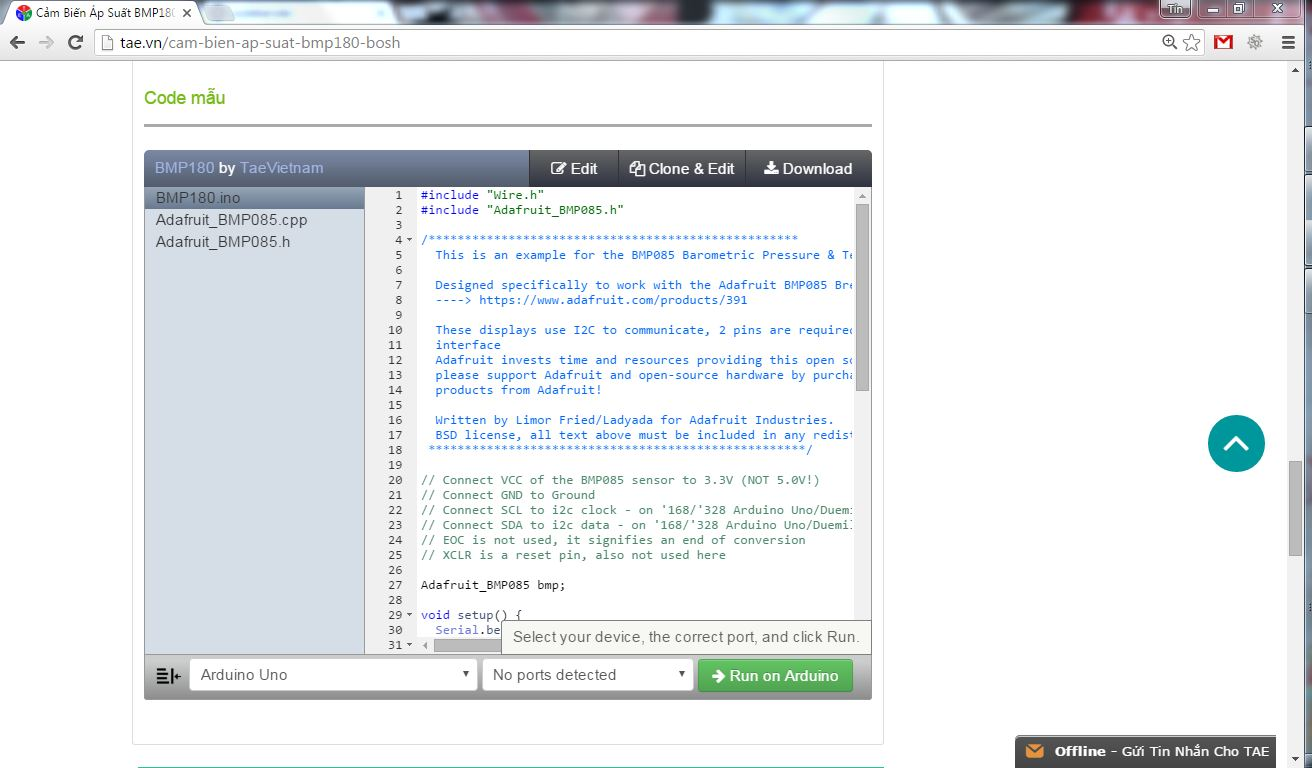
Task: Download the BMP180 sketch
Action: click(x=808, y=168)
